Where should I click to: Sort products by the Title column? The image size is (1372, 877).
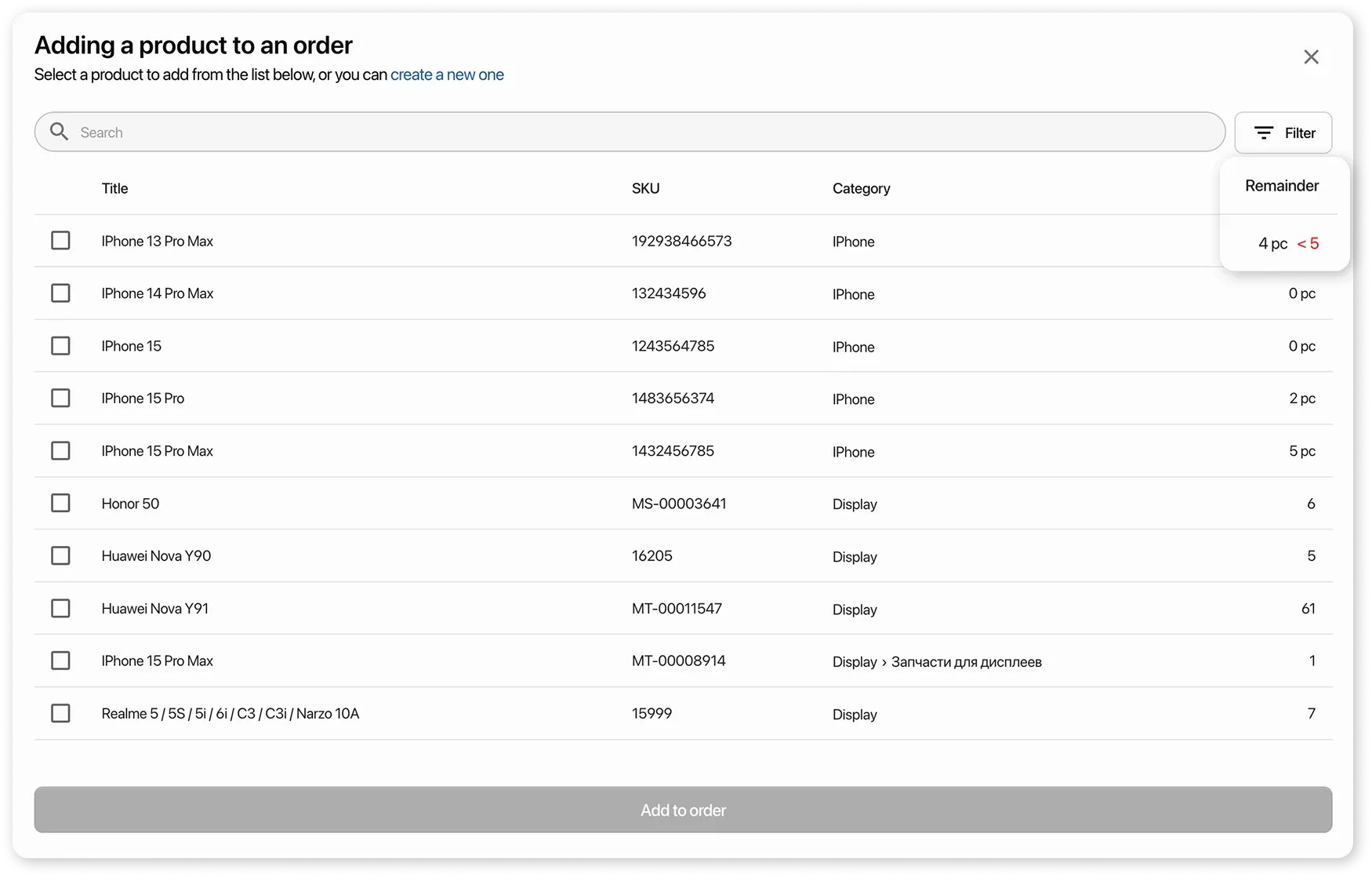coord(114,188)
